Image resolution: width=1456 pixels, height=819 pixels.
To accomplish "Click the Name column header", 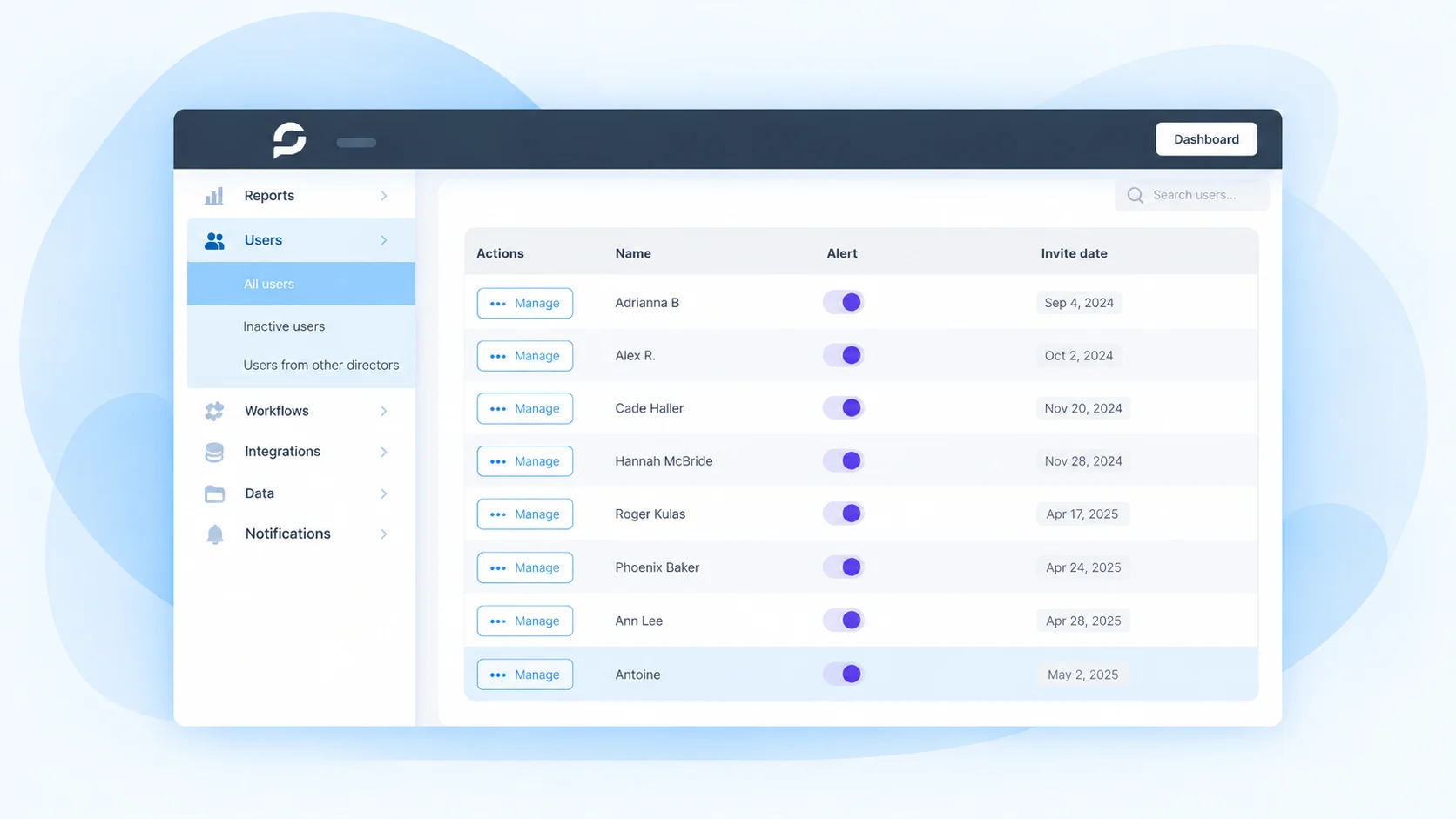I will click(x=633, y=253).
